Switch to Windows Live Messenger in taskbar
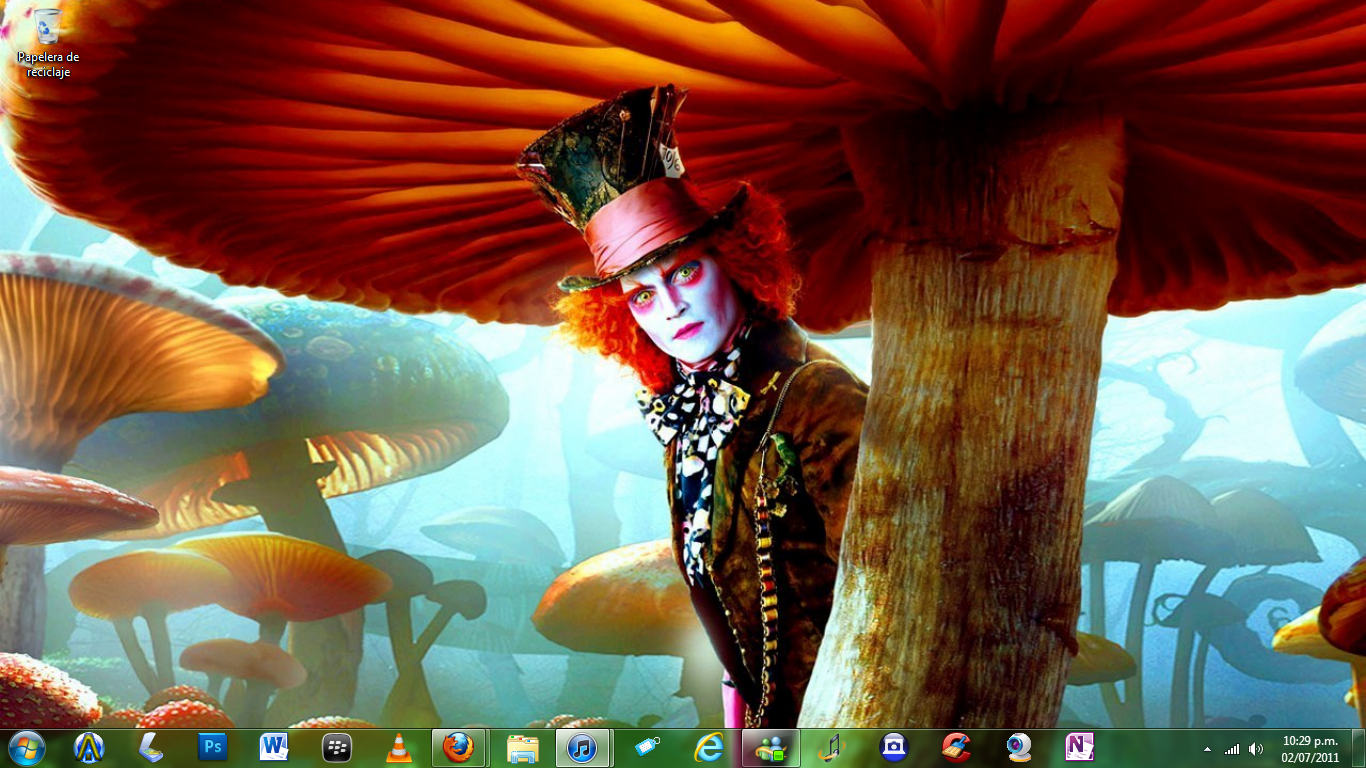The width and height of the screenshot is (1366, 768). click(x=771, y=747)
